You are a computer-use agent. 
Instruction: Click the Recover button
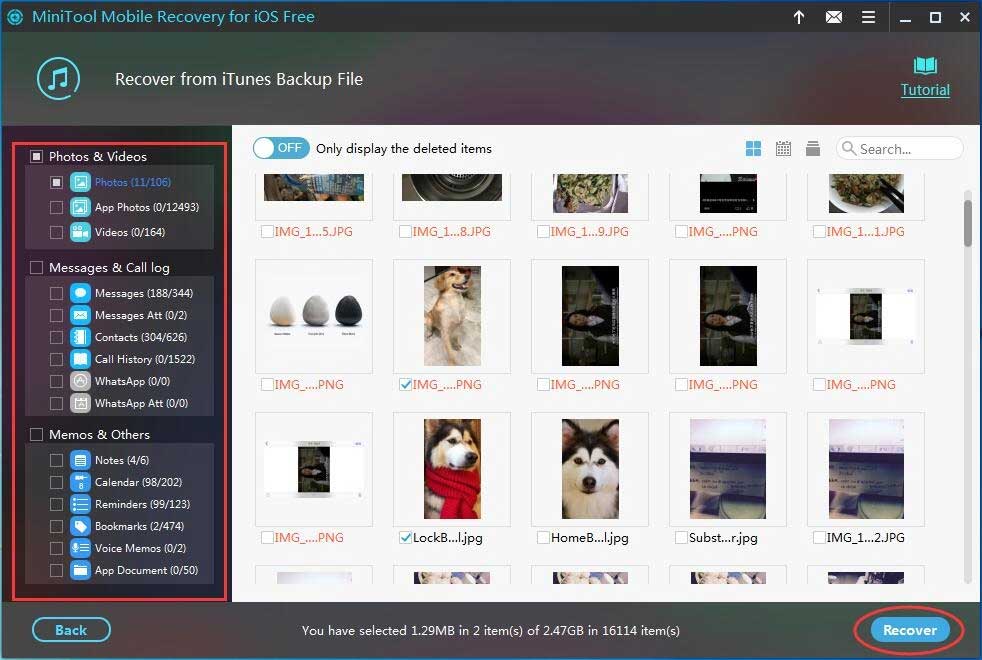pos(909,631)
